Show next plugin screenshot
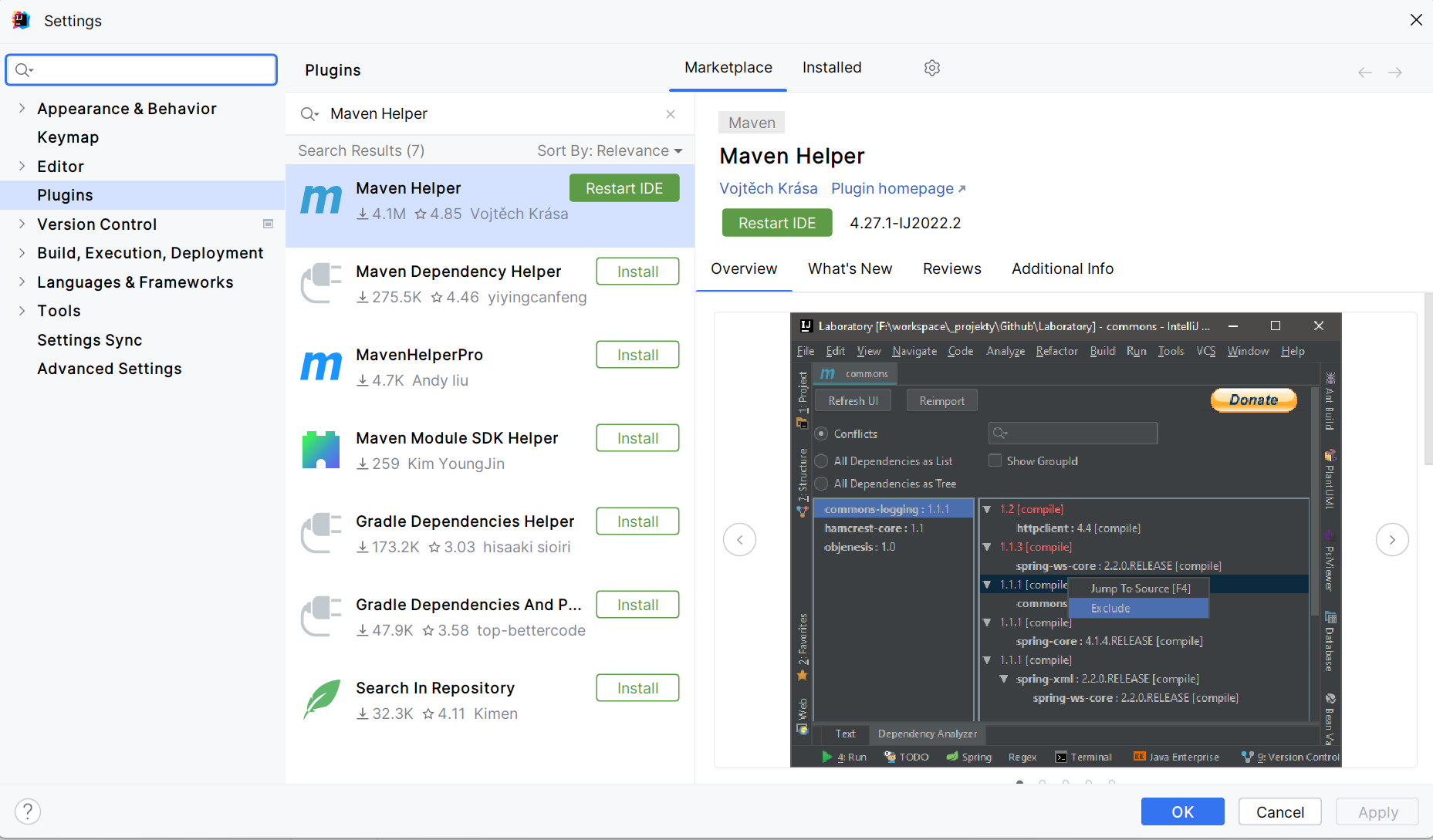The image size is (1433, 840). tap(1392, 540)
